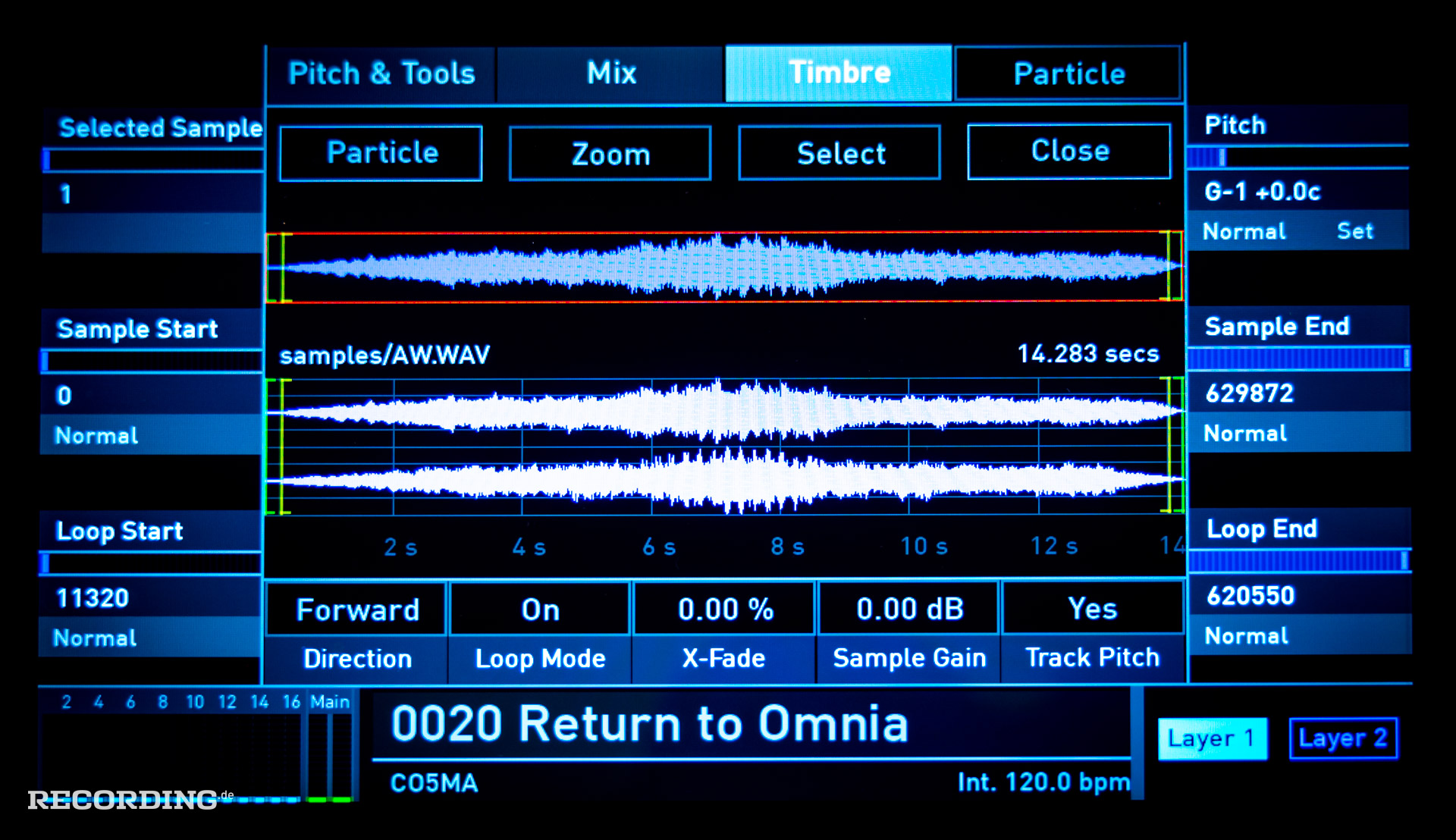
Task: Click the Main level meter
Action: pos(330,755)
